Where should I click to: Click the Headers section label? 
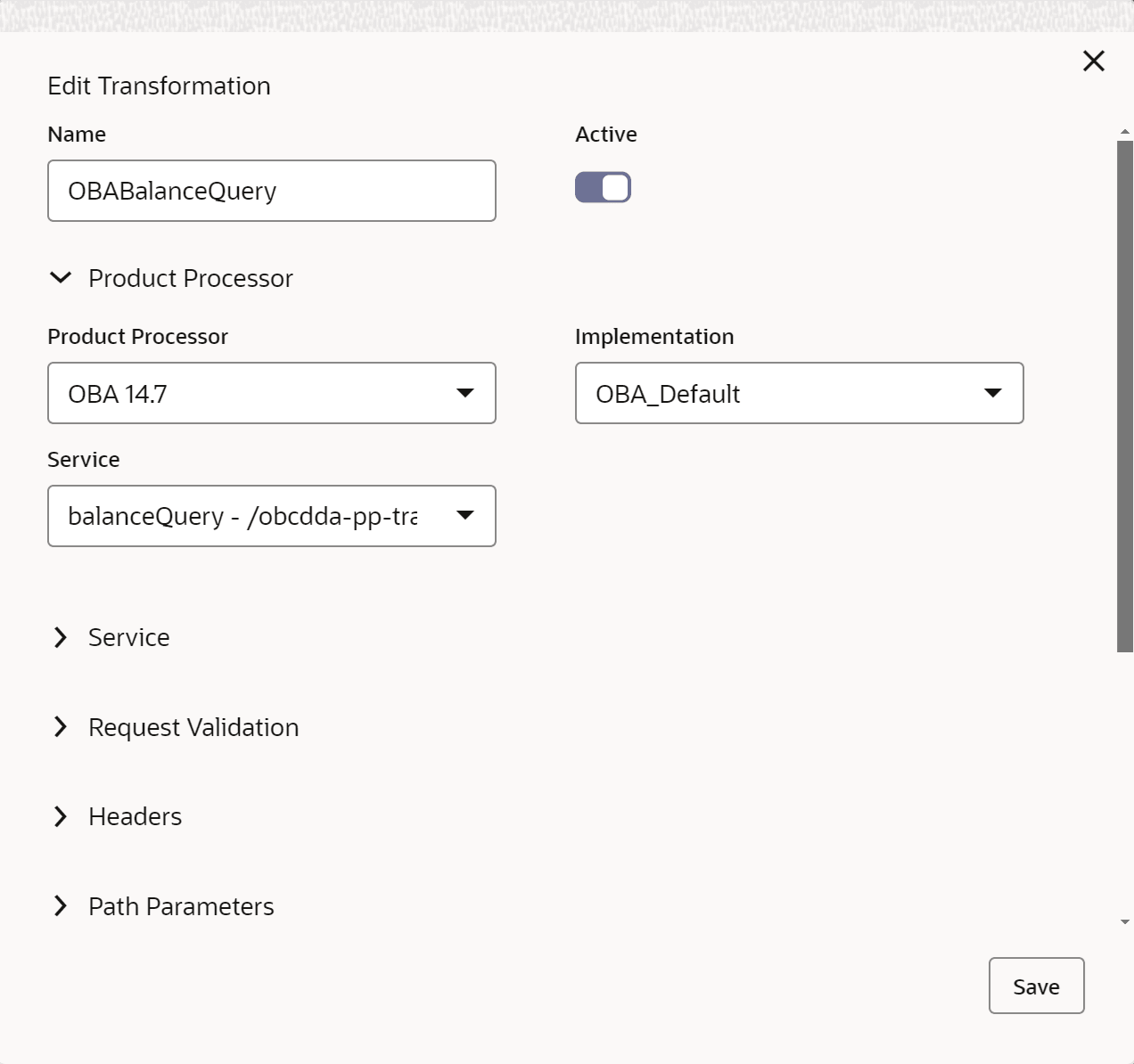coord(135,816)
